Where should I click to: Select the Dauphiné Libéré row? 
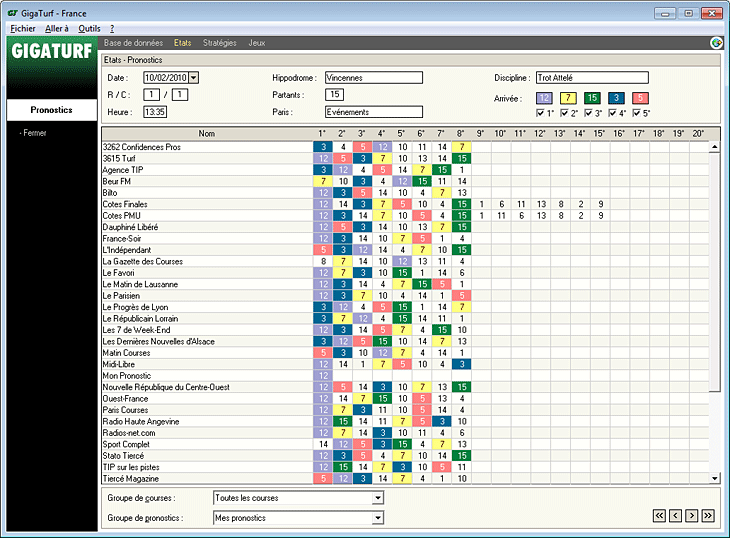click(x=405, y=227)
